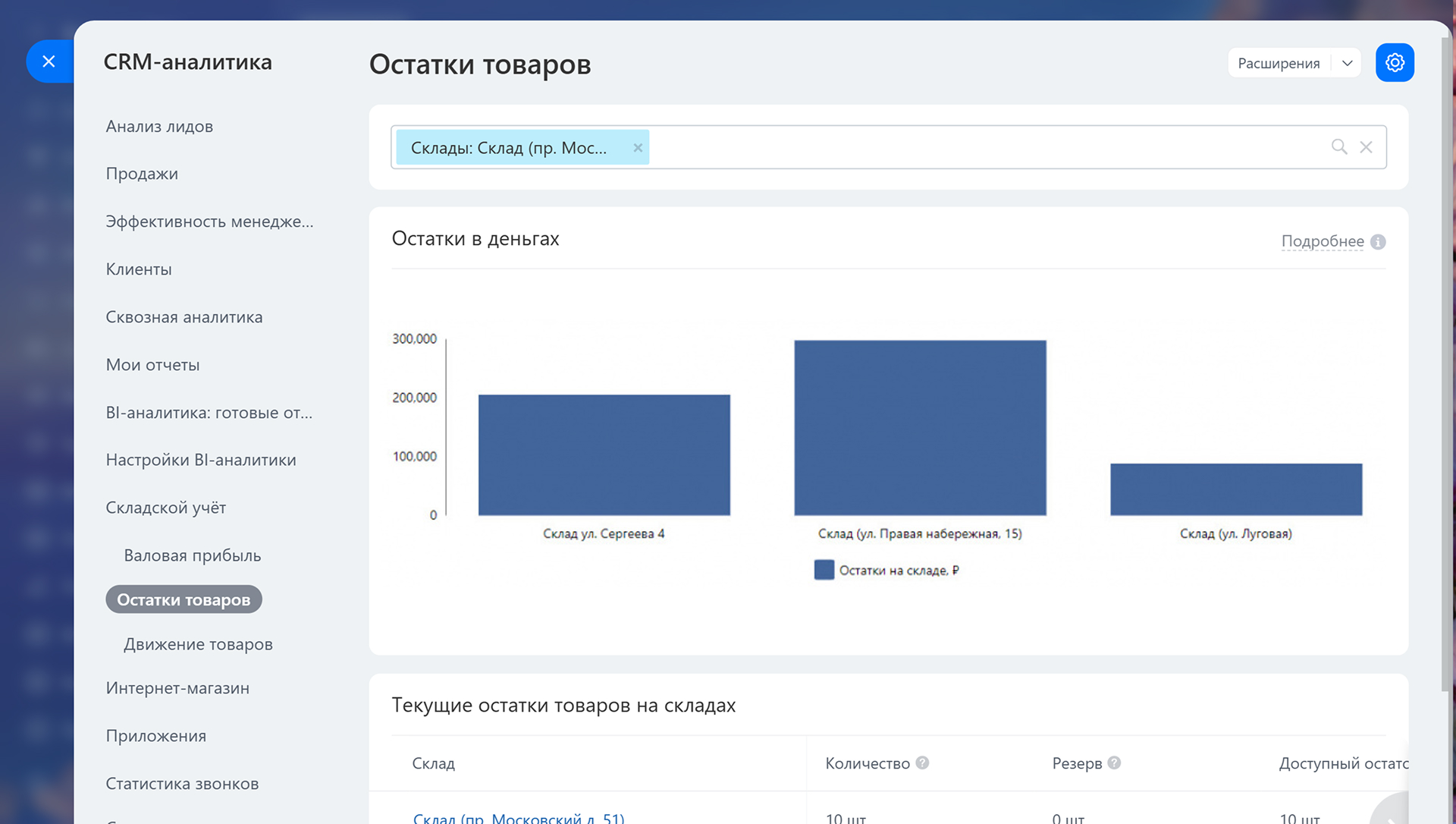Open the Склад (пр. Московский) link in table

[x=519, y=818]
